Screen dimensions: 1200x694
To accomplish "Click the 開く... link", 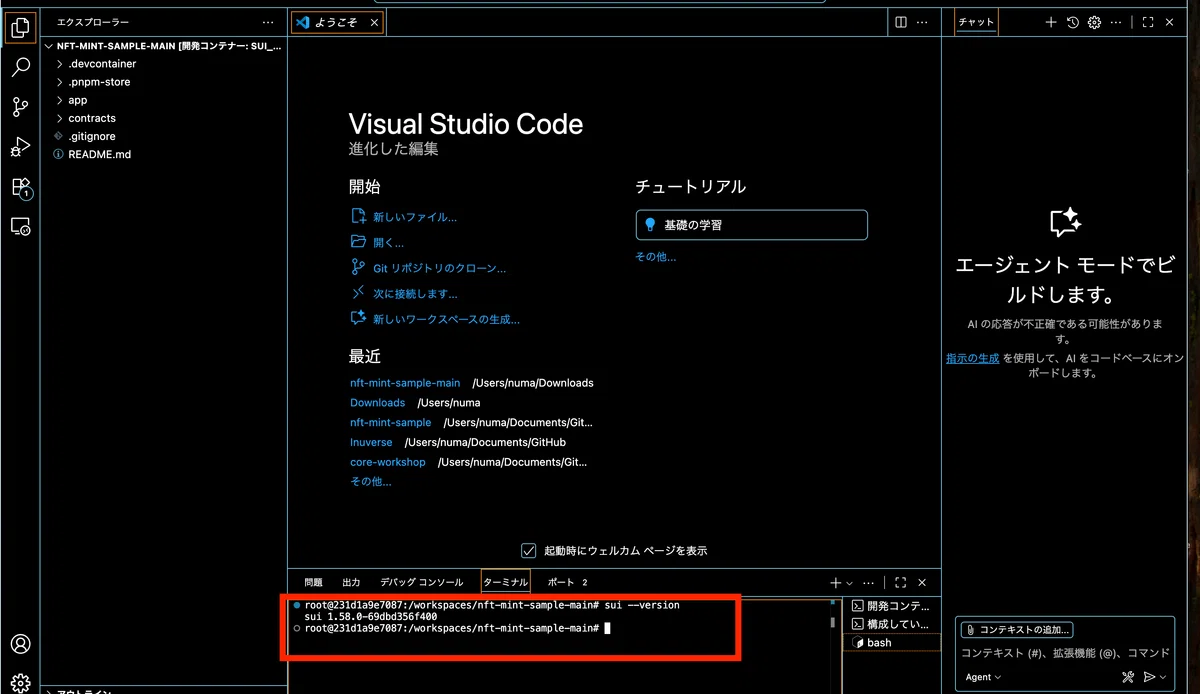I will (388, 243).
